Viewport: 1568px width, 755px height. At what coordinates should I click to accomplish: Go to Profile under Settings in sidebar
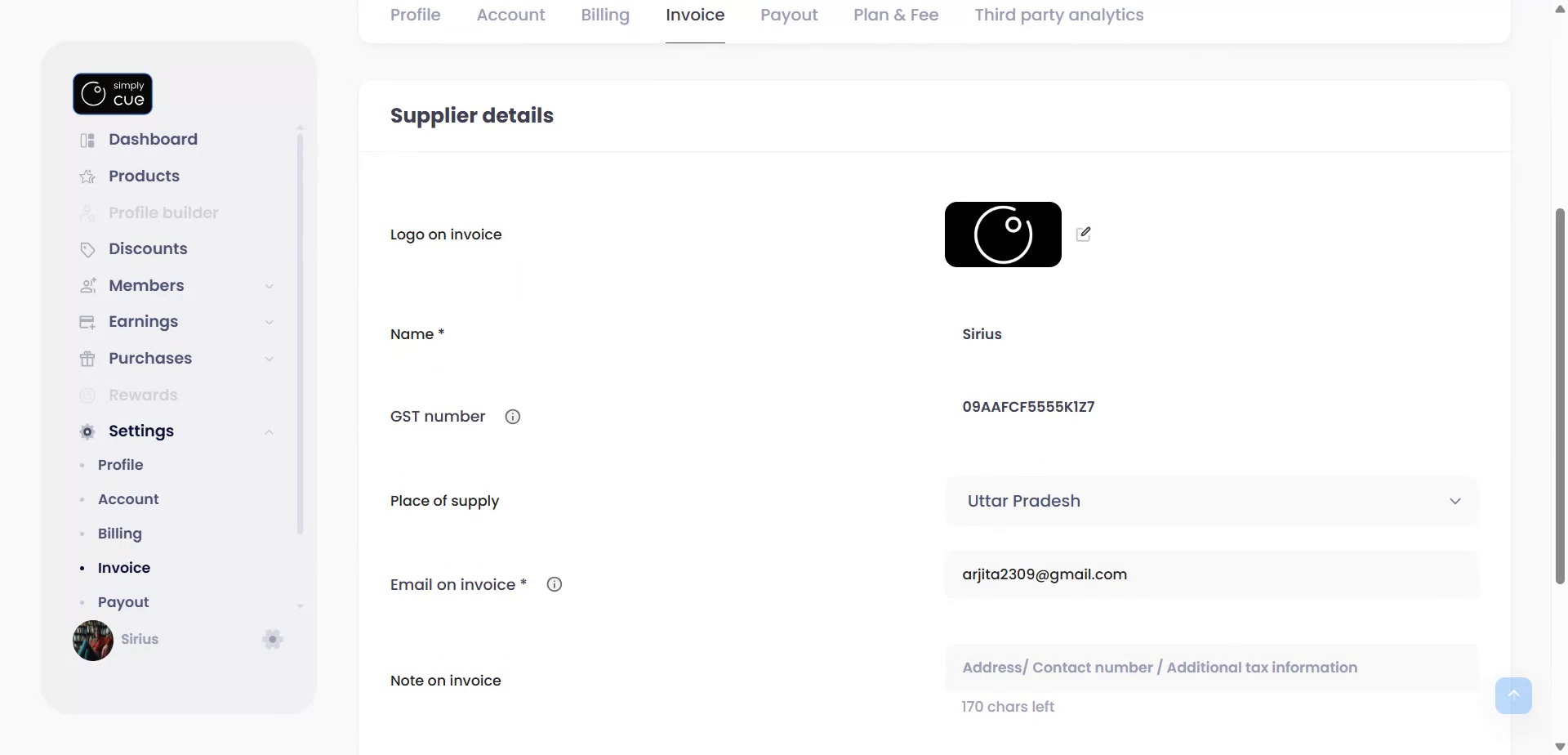pos(121,465)
